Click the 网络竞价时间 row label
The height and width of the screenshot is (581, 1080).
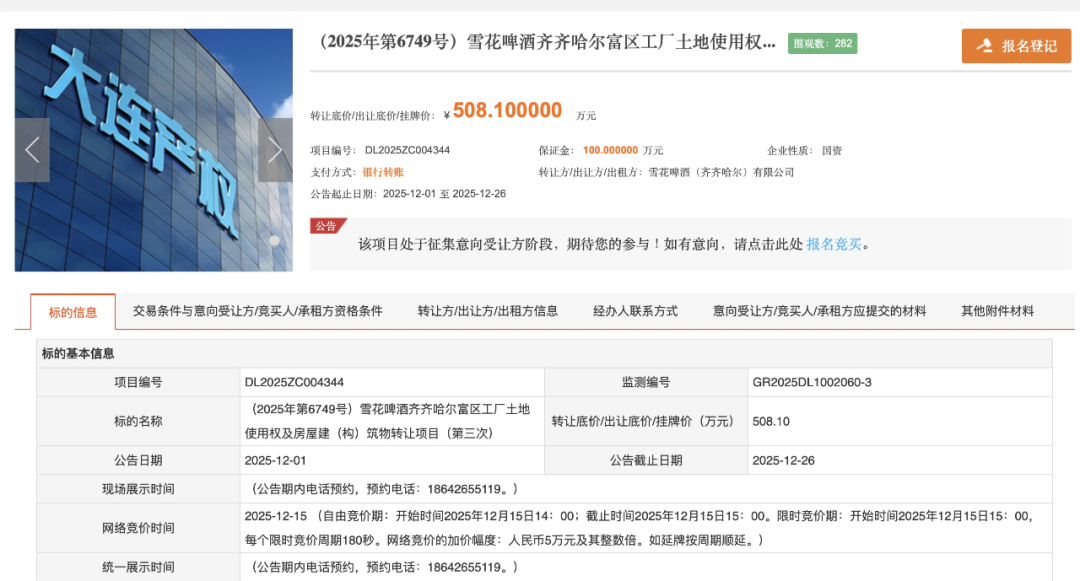(138, 528)
